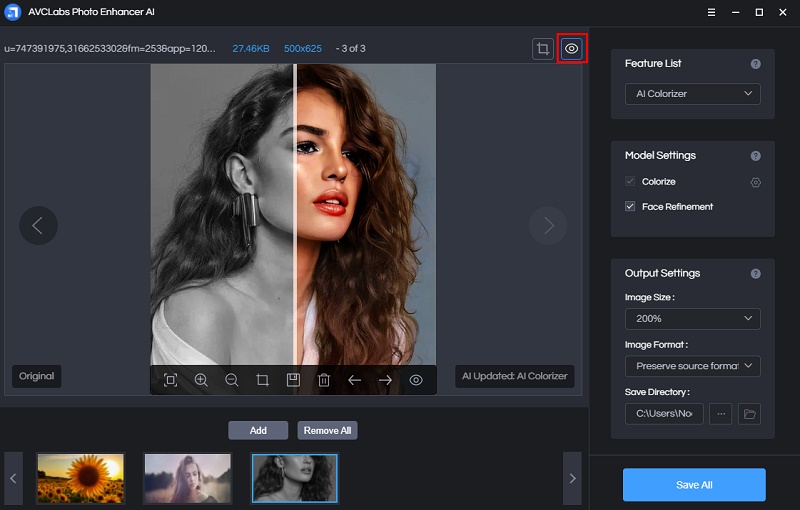Uncheck the Face Refinement checkbox
This screenshot has width=800, height=510.
tap(630, 207)
